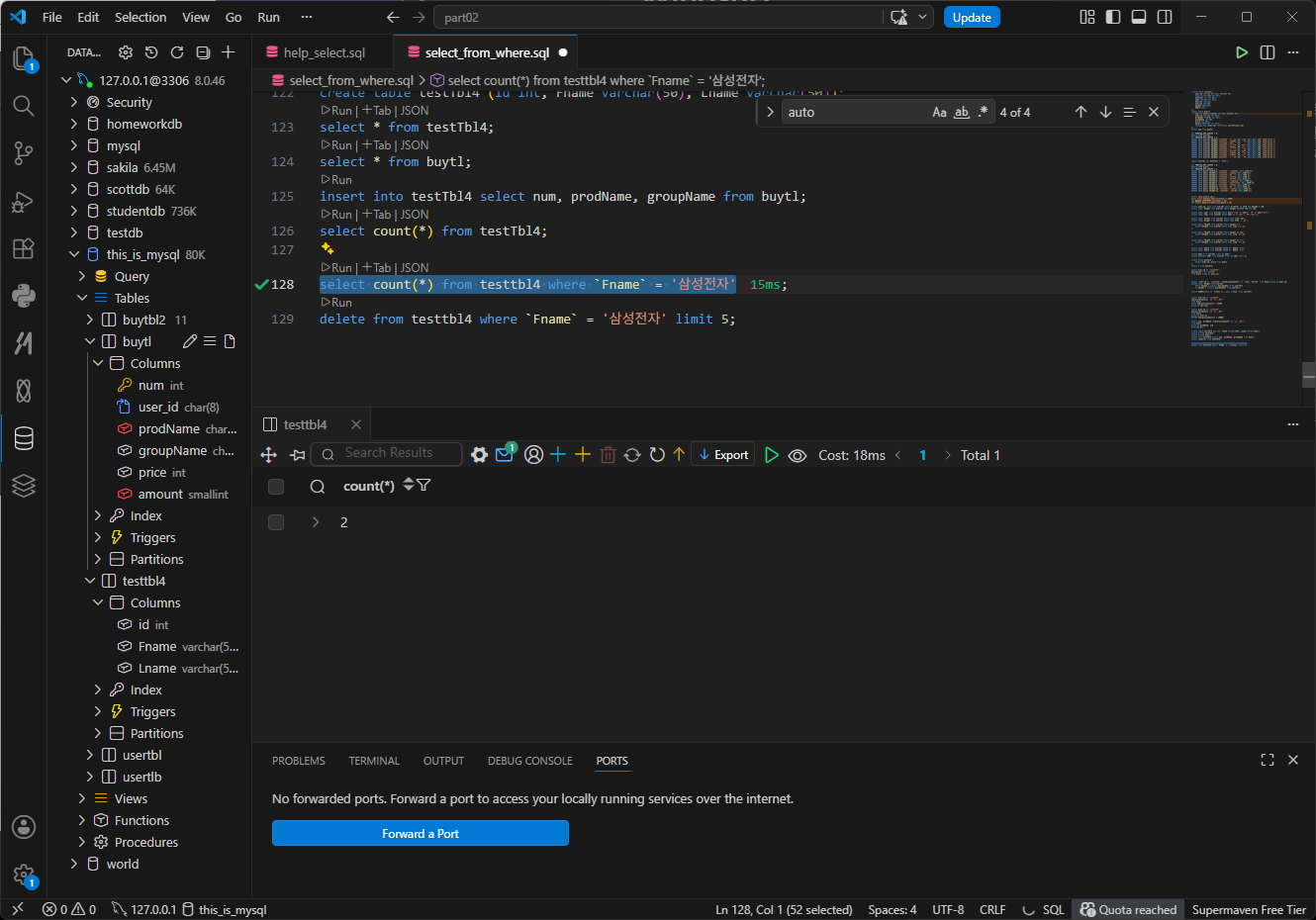The width and height of the screenshot is (1316, 920).
Task: Toggle Find in Selection option
Action: [1129, 112]
